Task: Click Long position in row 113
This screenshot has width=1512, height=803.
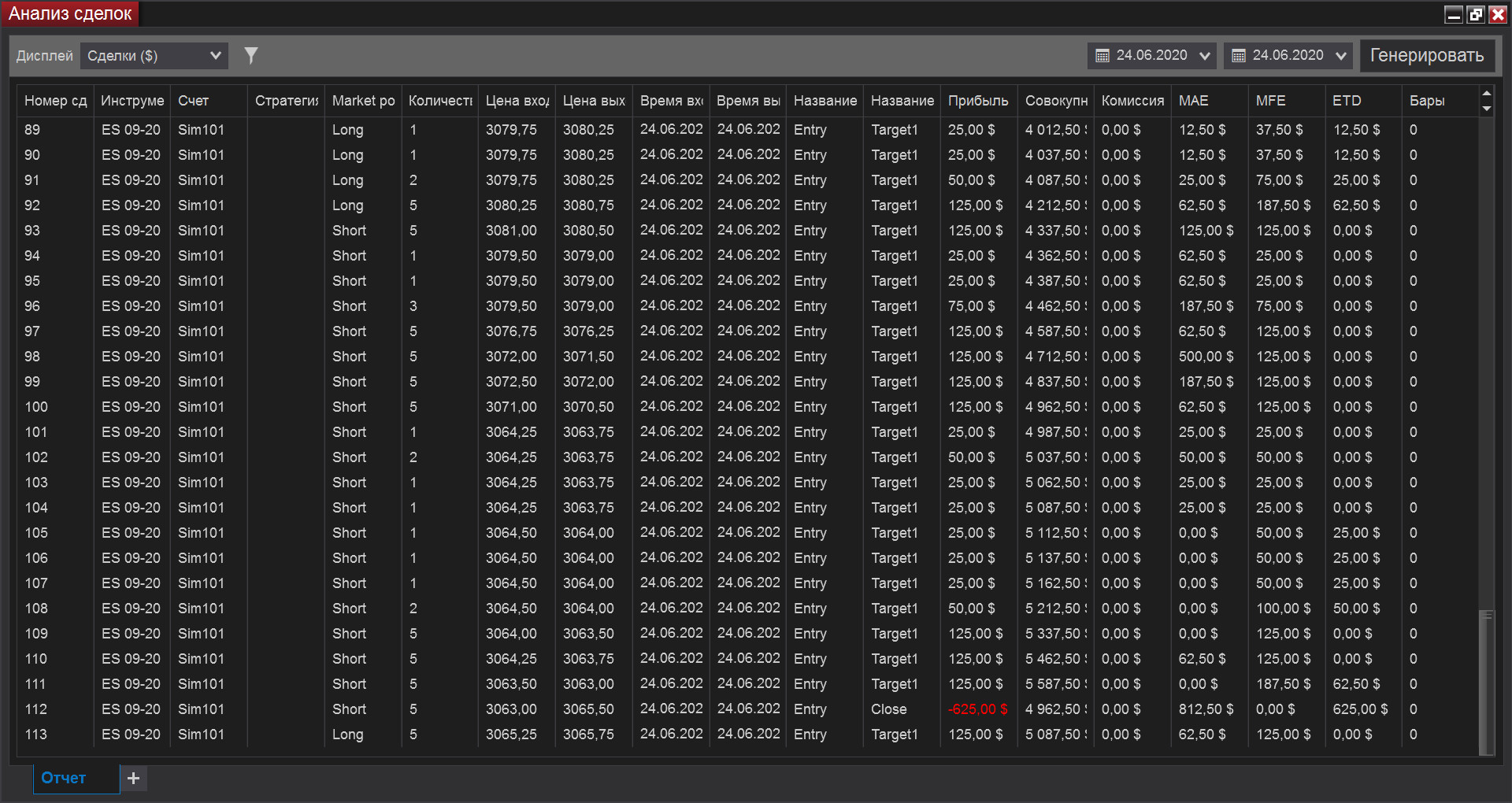Action: click(348, 735)
